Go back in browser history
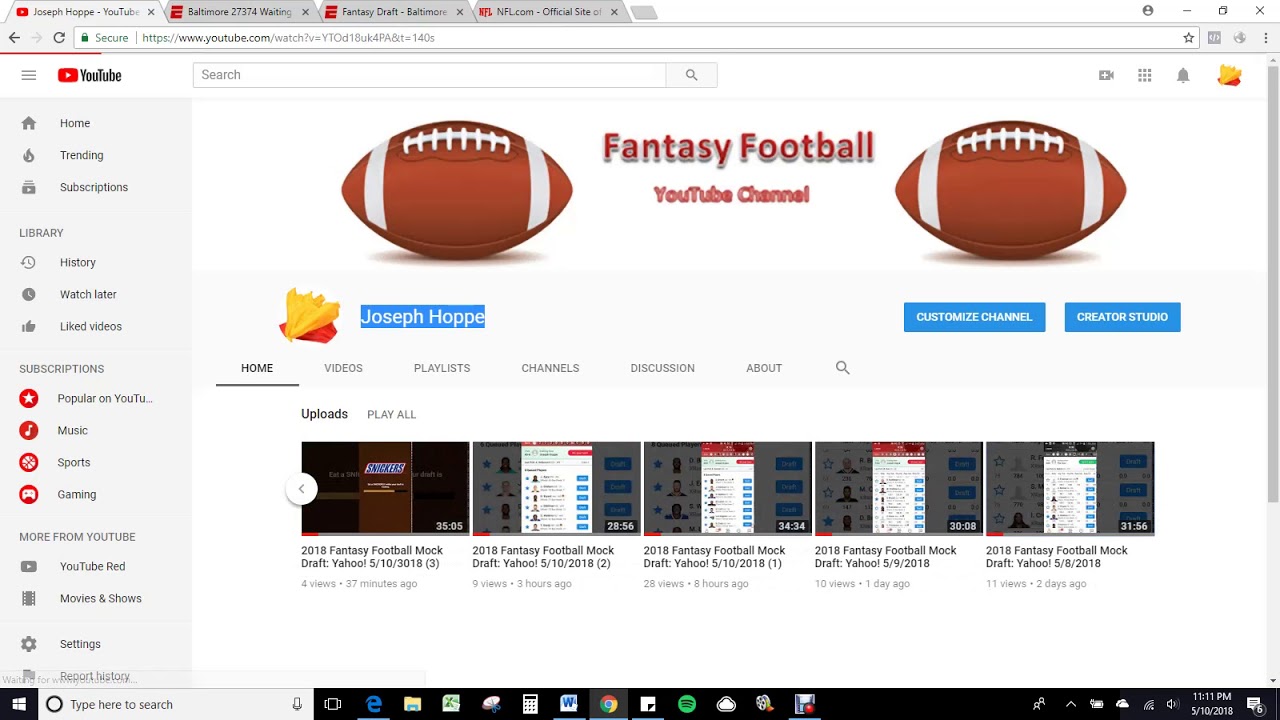This screenshot has height=720, width=1280. coord(14,38)
